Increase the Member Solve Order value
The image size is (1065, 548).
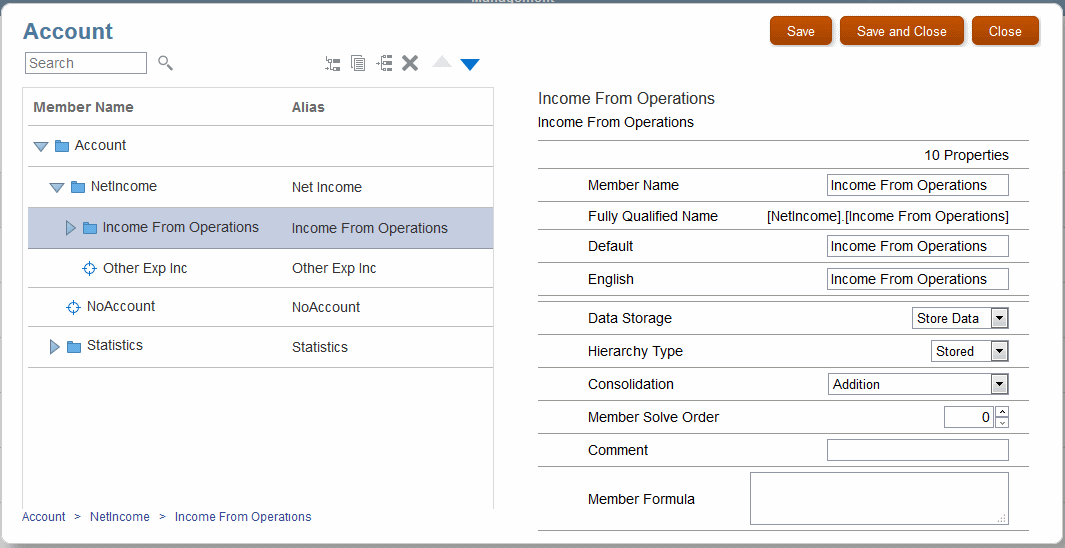pyautogui.click(x=1003, y=412)
